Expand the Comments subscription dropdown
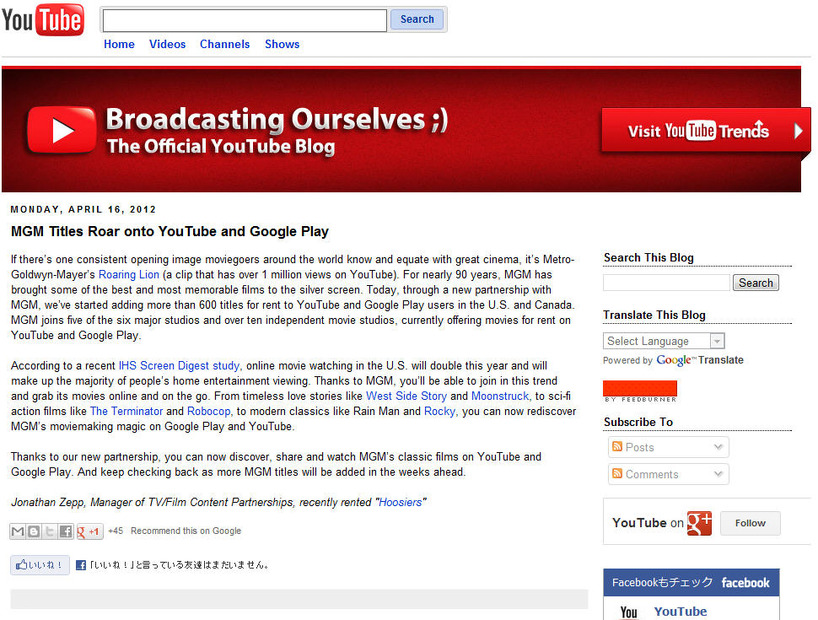818x620 pixels. point(718,474)
